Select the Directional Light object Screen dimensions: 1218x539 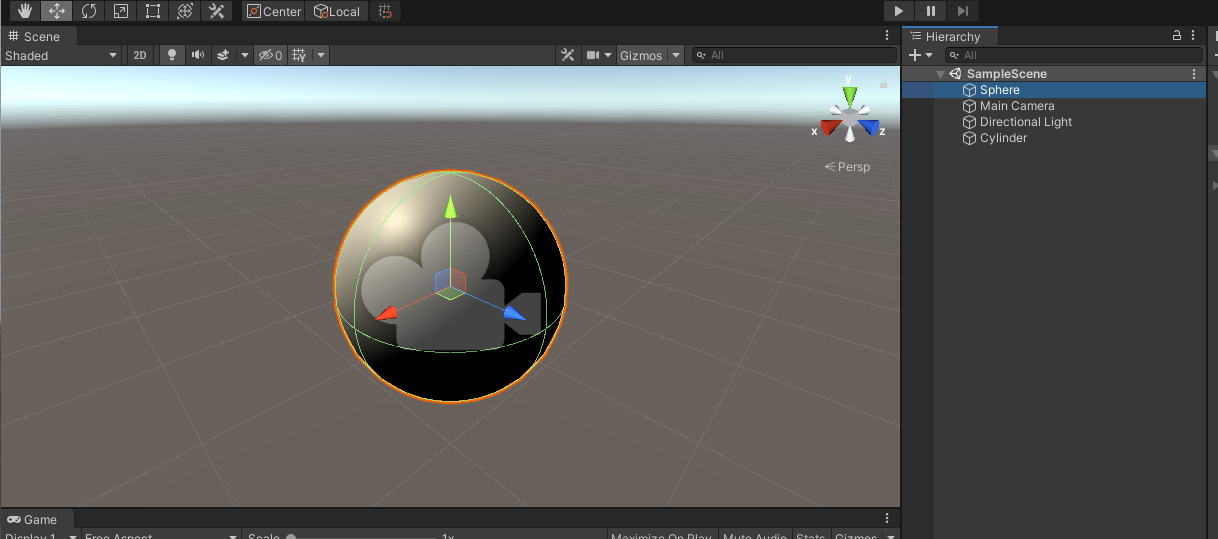[1054, 122]
